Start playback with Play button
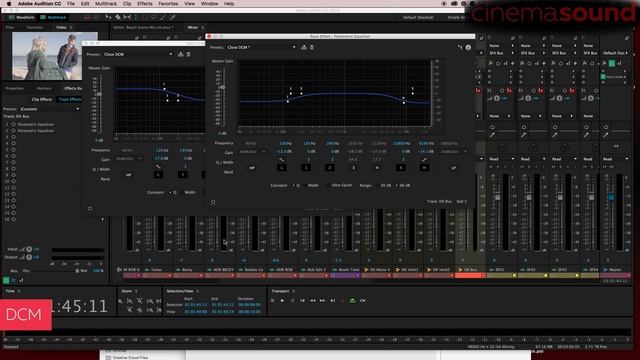 282,301
